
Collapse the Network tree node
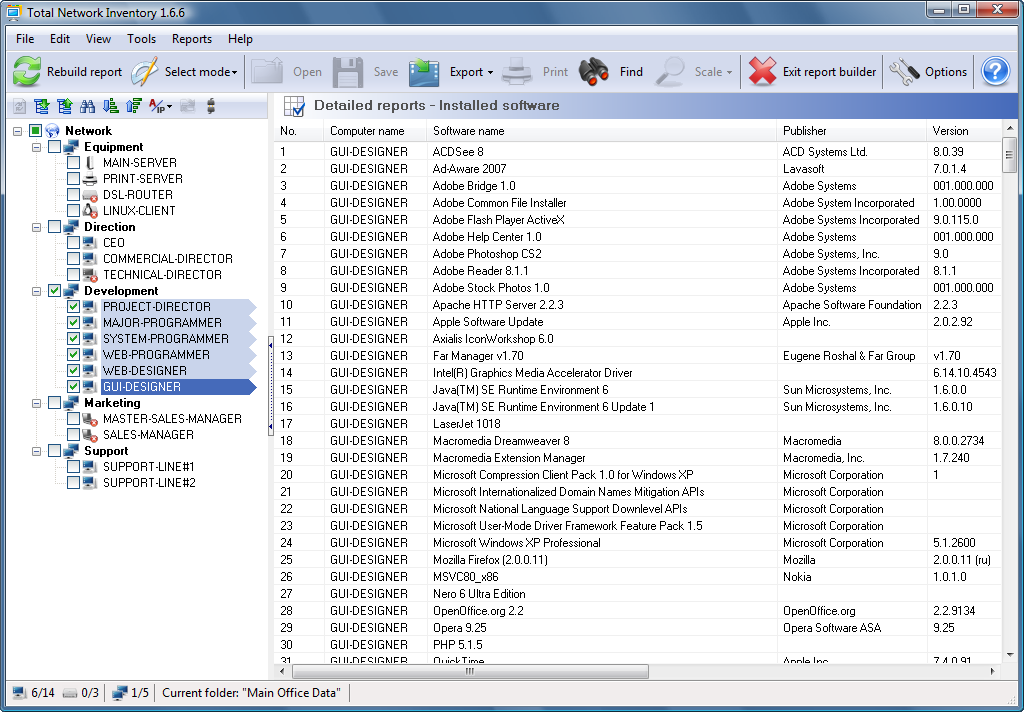tap(18, 131)
